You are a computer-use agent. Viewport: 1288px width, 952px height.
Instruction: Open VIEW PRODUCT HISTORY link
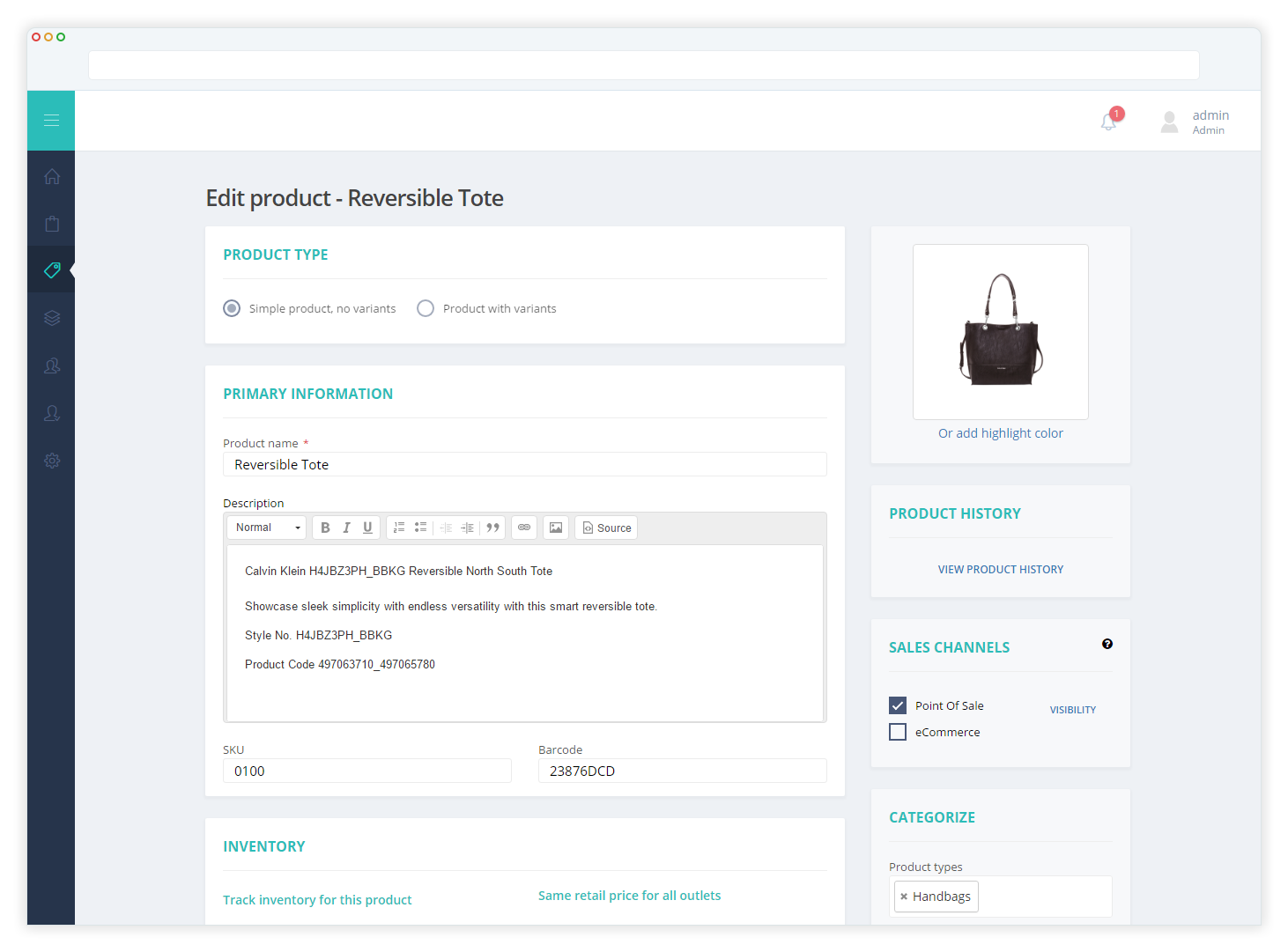coord(1000,569)
